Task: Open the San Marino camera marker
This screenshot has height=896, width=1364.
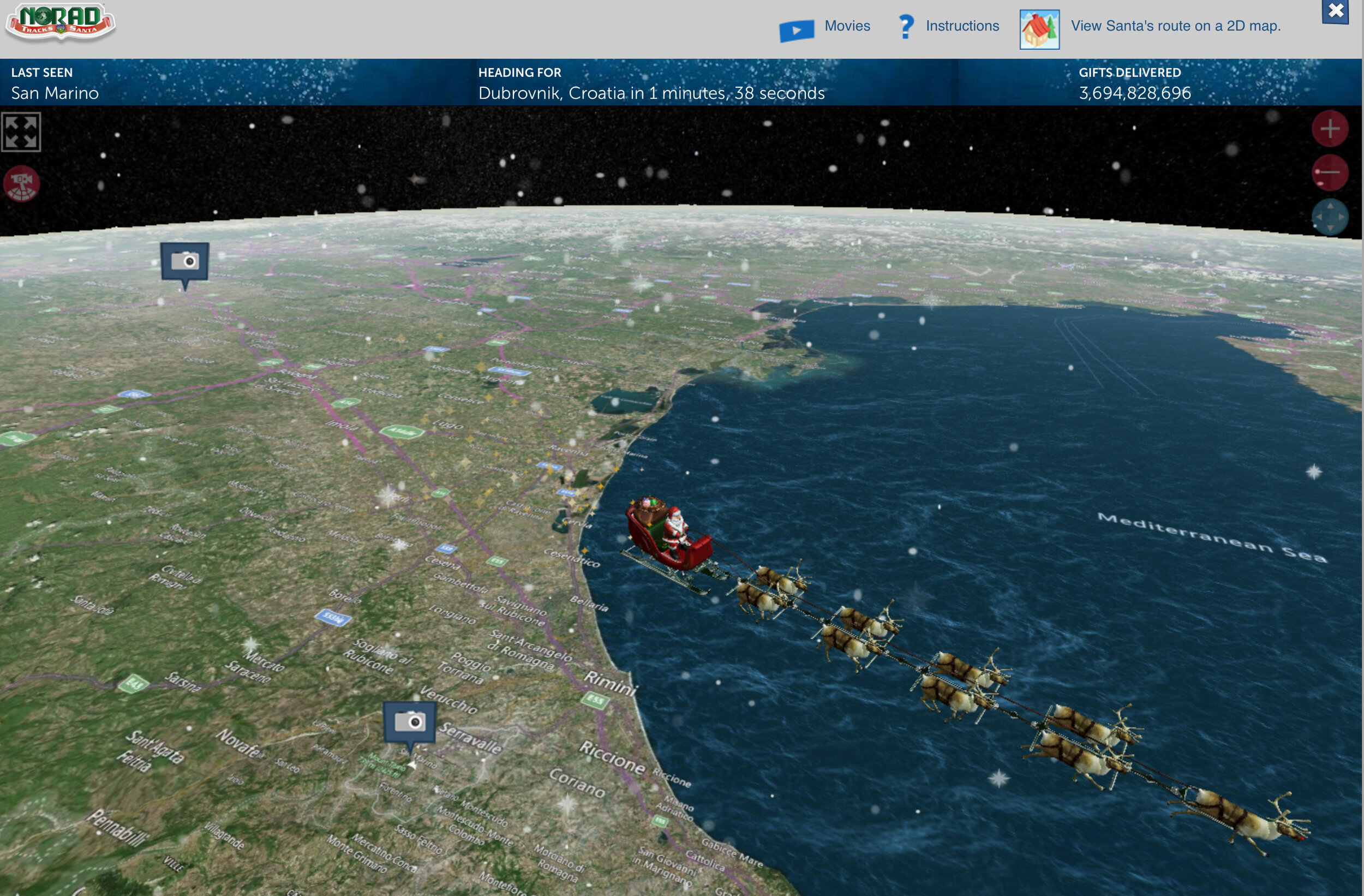Action: pyautogui.click(x=410, y=722)
